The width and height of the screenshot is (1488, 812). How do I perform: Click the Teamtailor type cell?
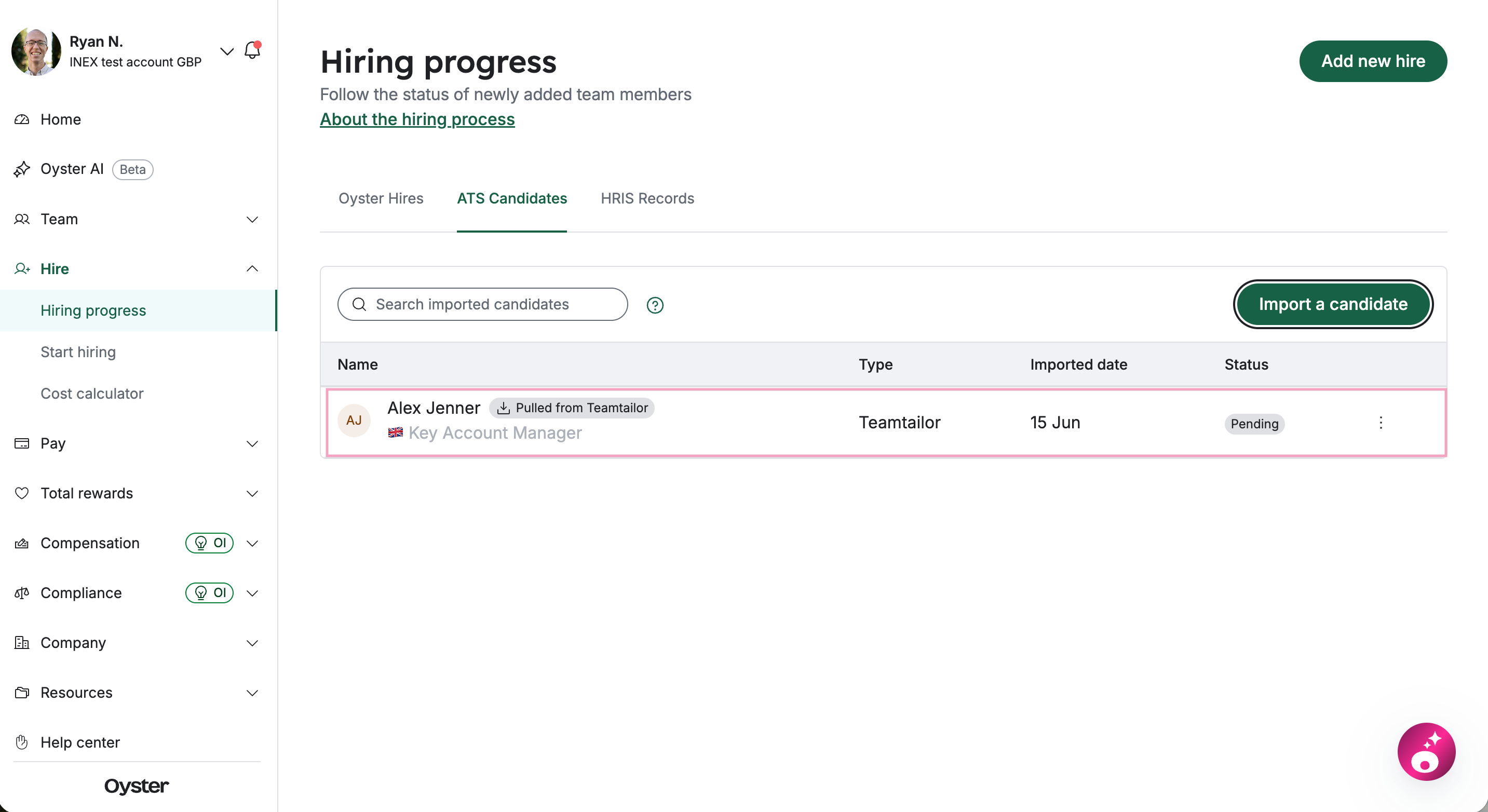[x=899, y=422]
